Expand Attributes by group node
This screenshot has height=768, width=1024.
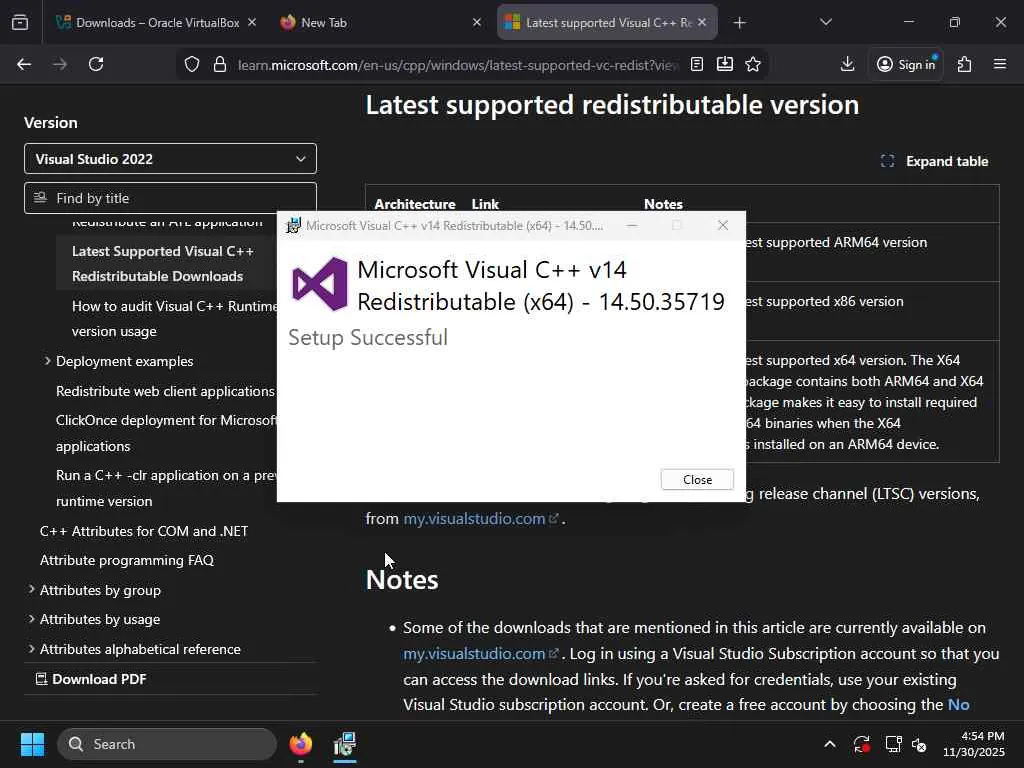[31, 590]
